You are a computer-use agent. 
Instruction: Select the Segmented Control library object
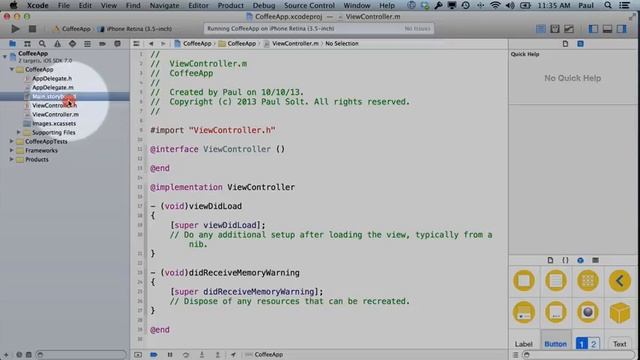tap(588, 344)
